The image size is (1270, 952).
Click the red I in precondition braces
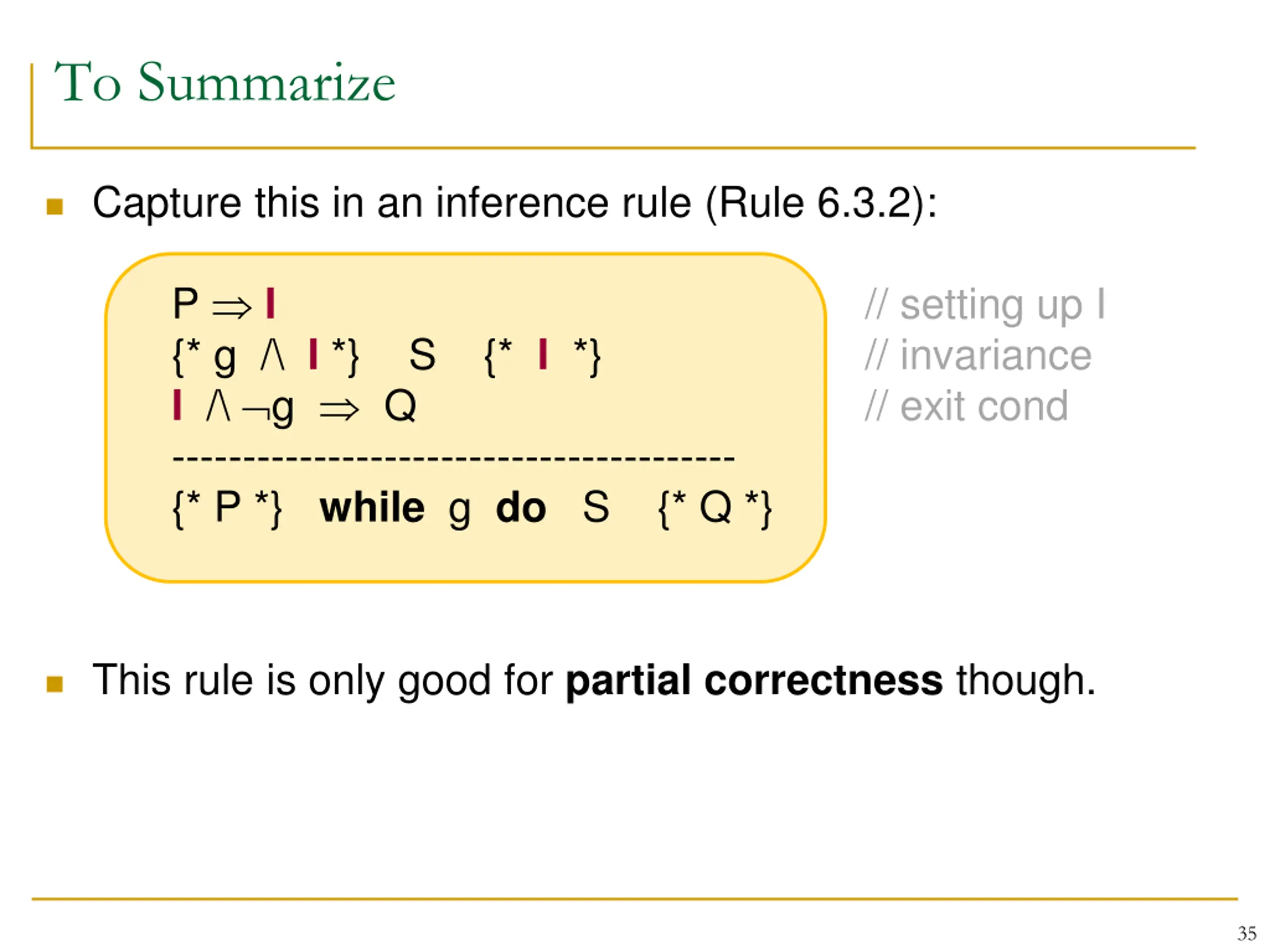[x=313, y=354]
